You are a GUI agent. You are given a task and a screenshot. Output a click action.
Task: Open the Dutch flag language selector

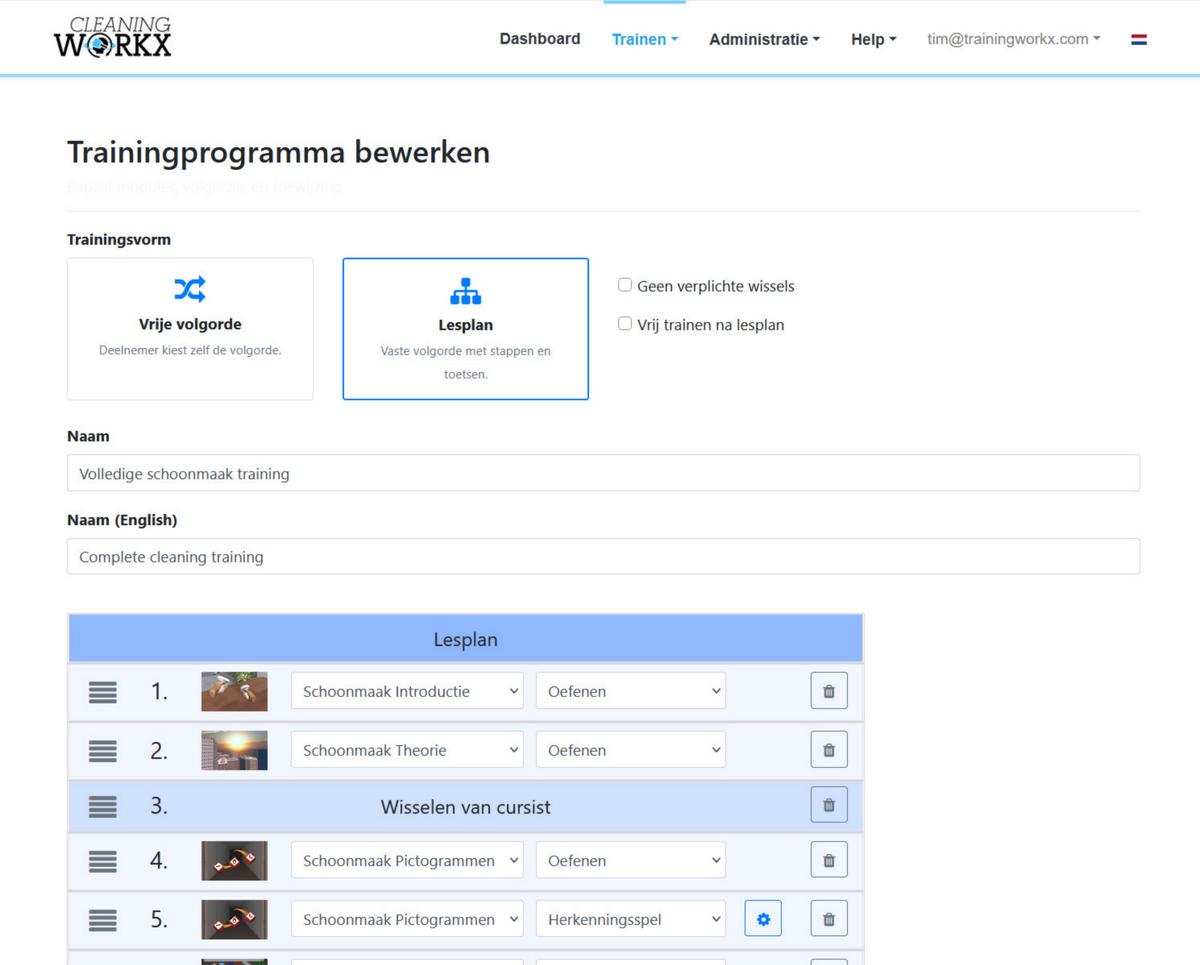[x=1138, y=40]
